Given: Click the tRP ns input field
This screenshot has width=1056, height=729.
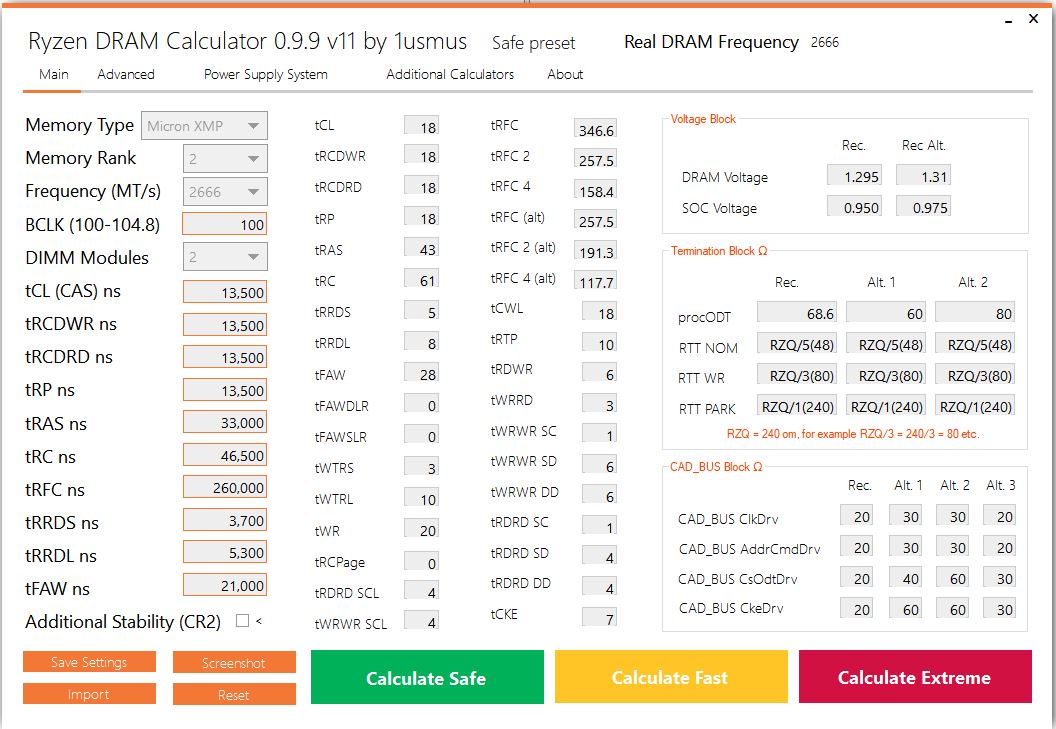Looking at the screenshot, I should pos(225,391).
